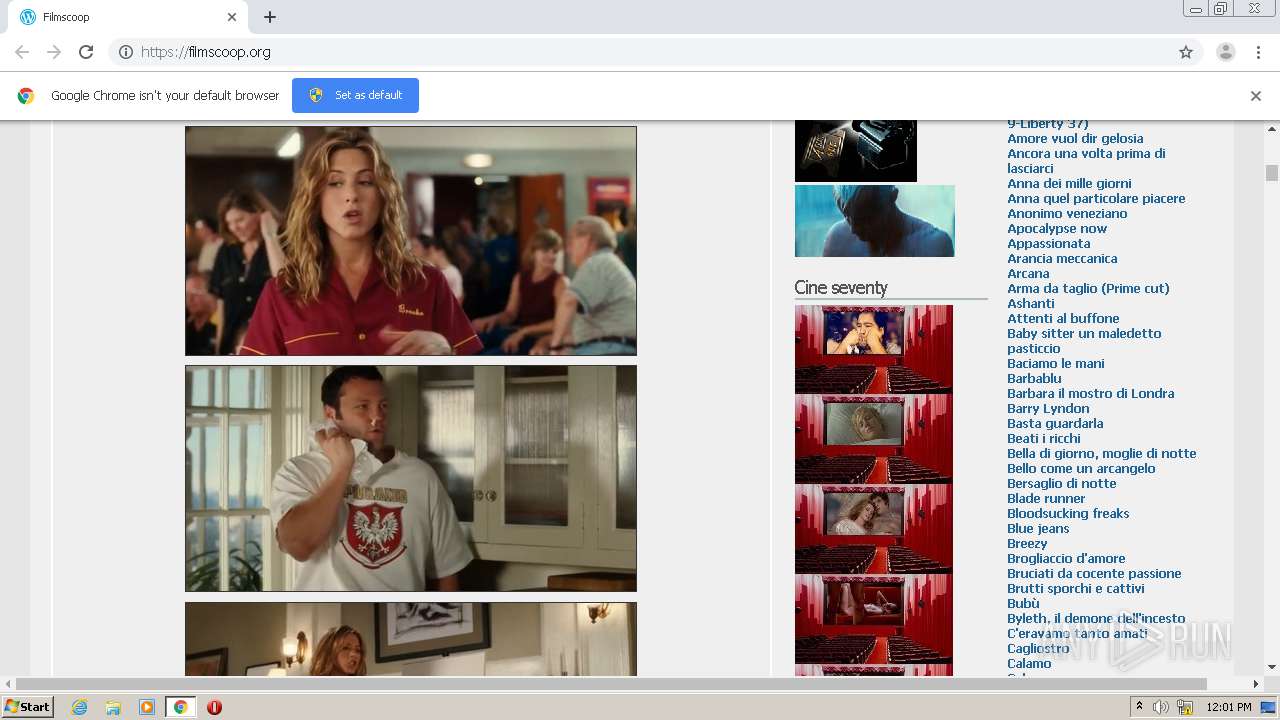The height and width of the screenshot is (720, 1280).
Task: Open Ancora una volta prima di lasciarci link
Action: coord(1086,161)
